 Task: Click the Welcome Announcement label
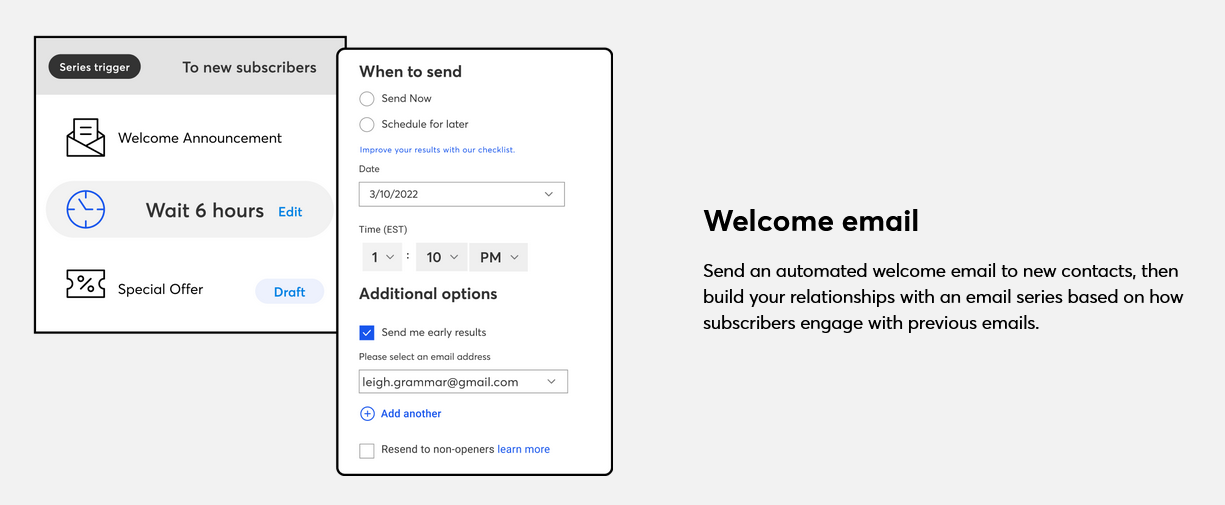(x=200, y=138)
